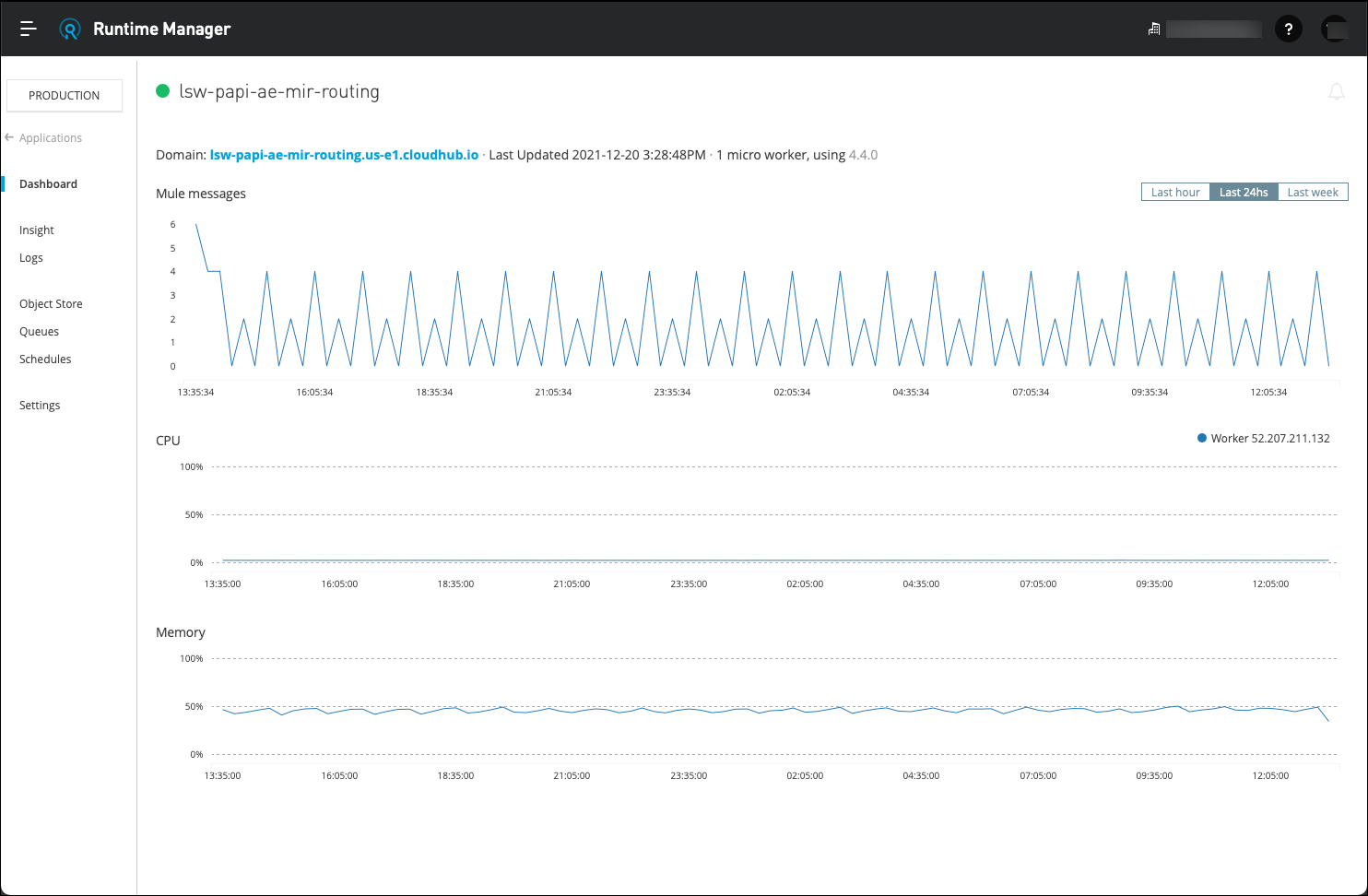
Task: Click the Last Updated 2021-12-20 timestamp text
Action: (597, 155)
